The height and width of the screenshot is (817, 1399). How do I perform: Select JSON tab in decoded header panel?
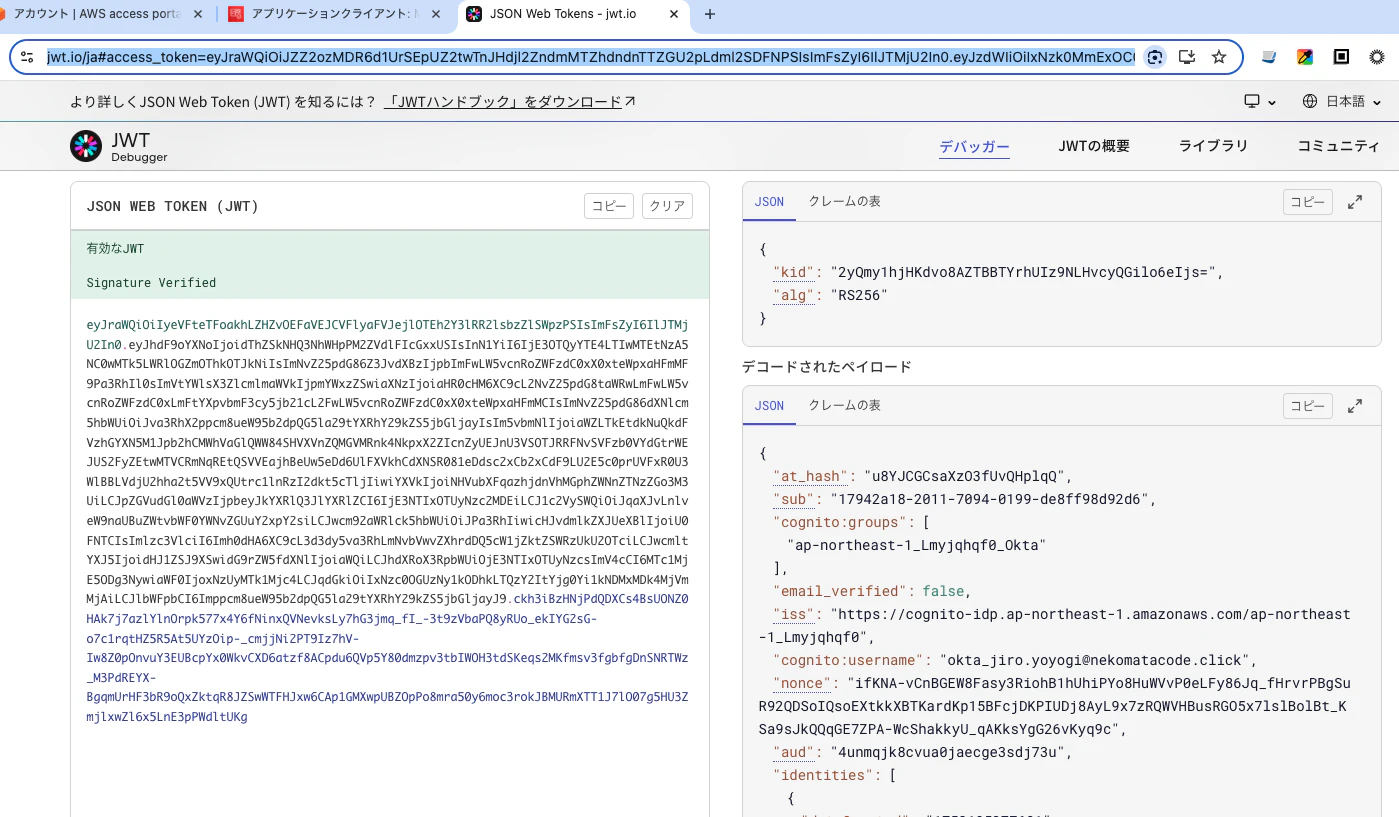[769, 202]
